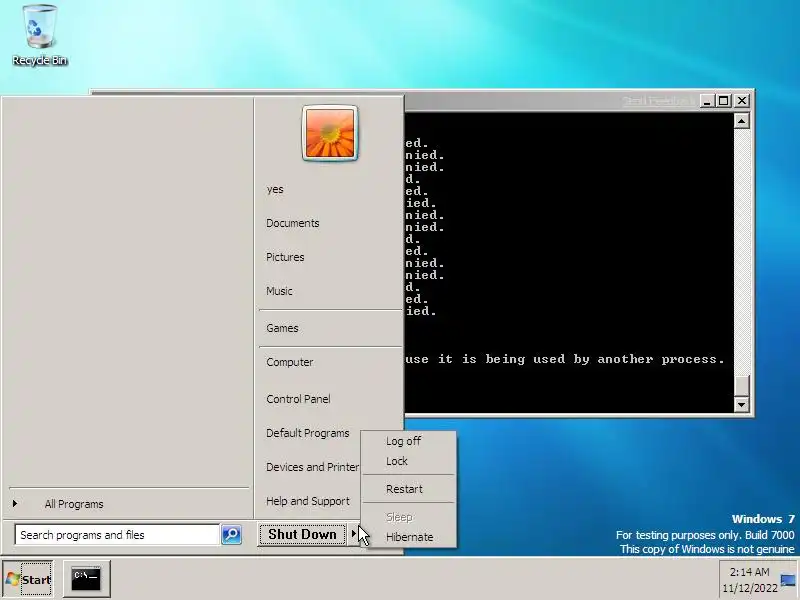
Task: Choose Lock from power menu
Action: (396, 461)
